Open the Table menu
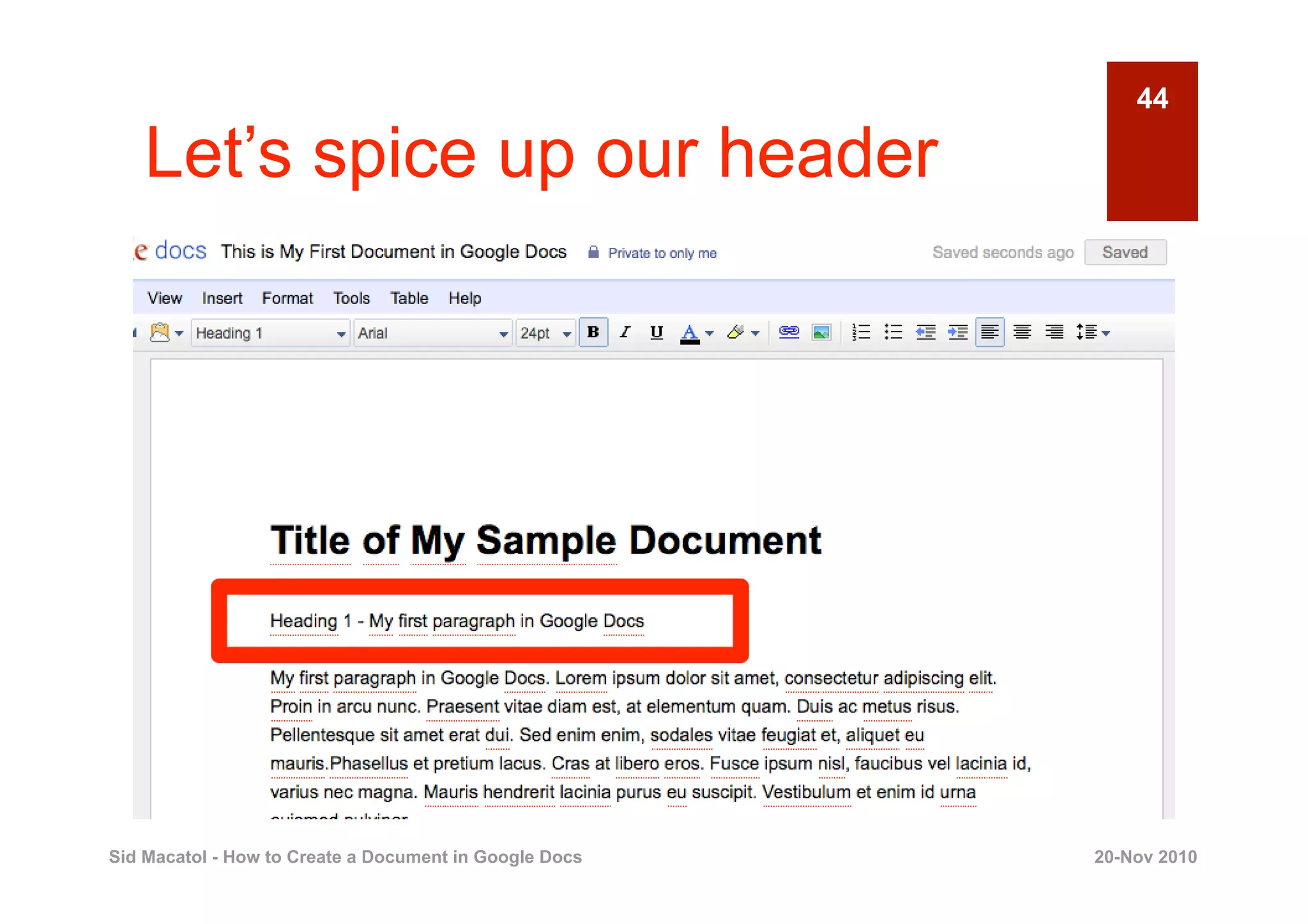 coord(409,298)
